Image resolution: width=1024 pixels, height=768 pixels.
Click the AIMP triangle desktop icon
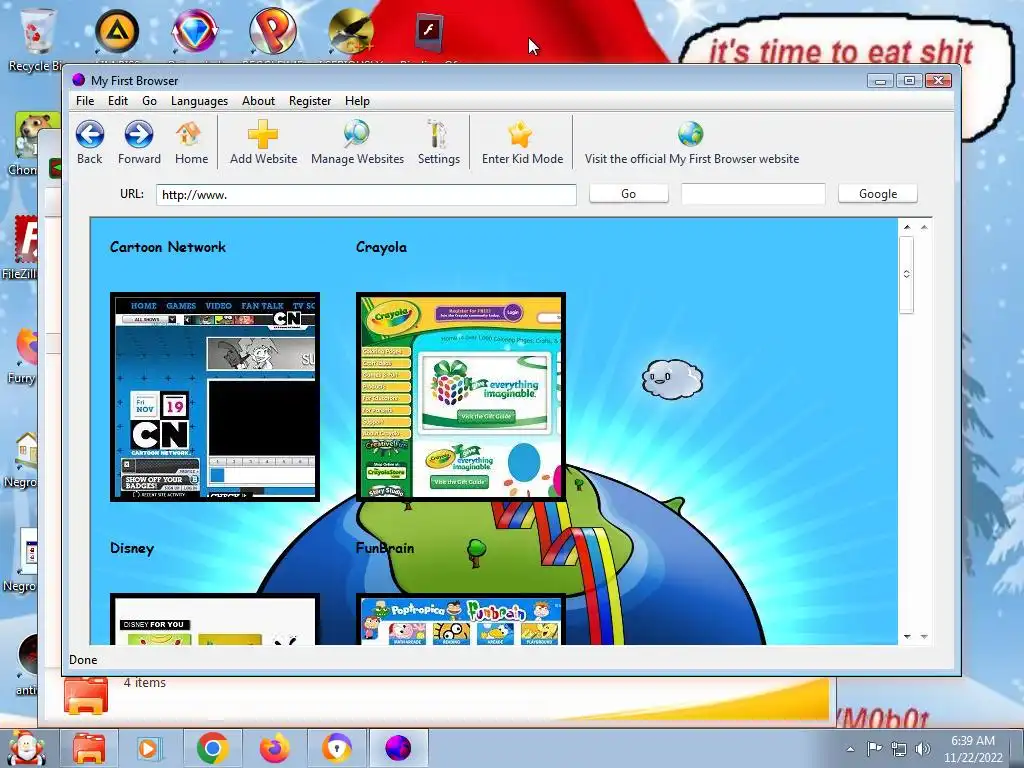tap(117, 31)
